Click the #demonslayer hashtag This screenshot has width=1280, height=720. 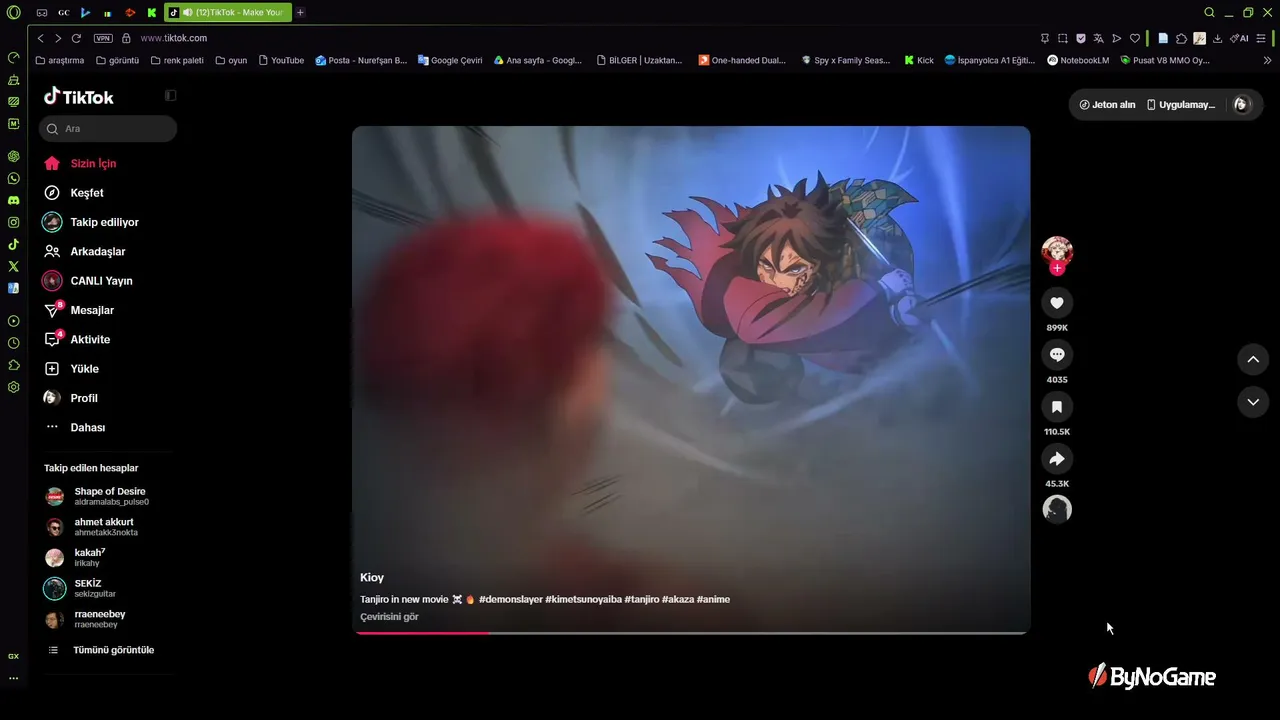[511, 599]
